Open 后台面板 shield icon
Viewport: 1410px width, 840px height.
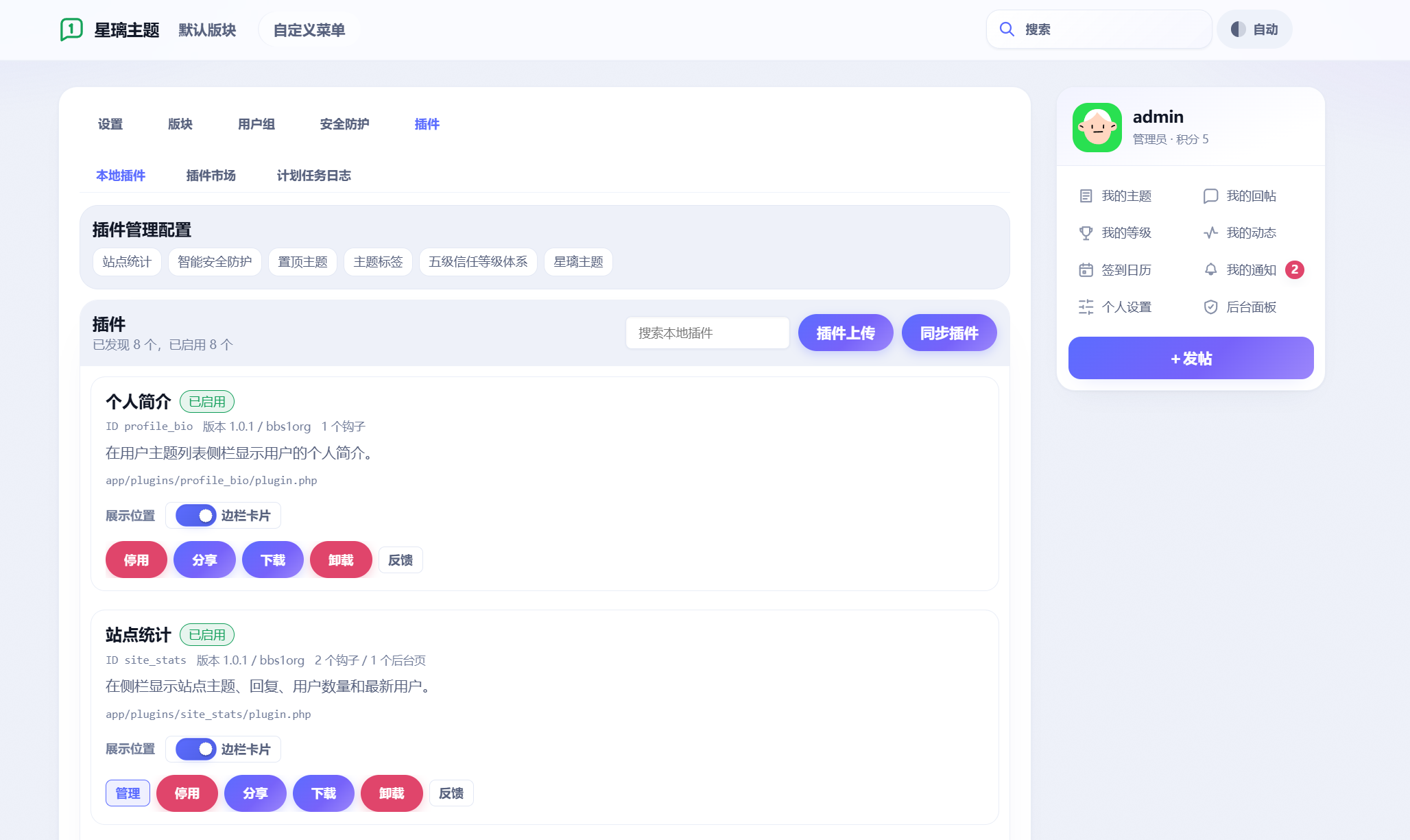tap(1210, 307)
